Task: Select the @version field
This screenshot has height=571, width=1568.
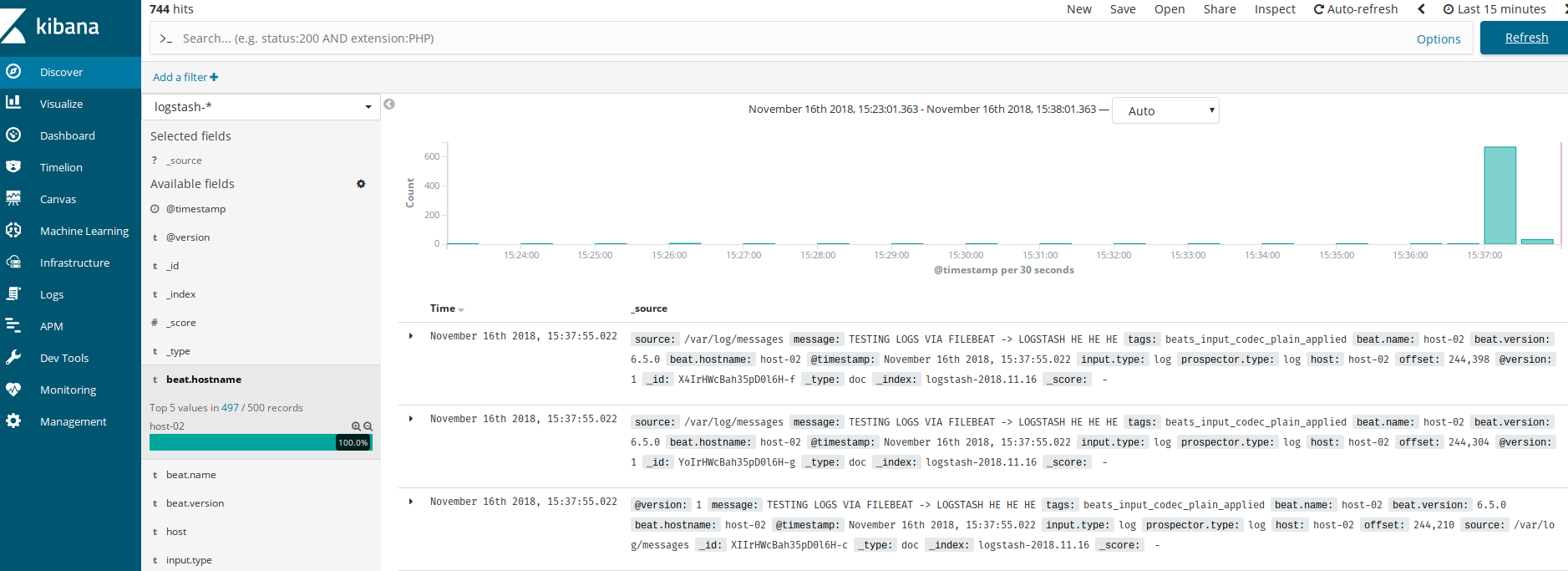Action: click(188, 237)
